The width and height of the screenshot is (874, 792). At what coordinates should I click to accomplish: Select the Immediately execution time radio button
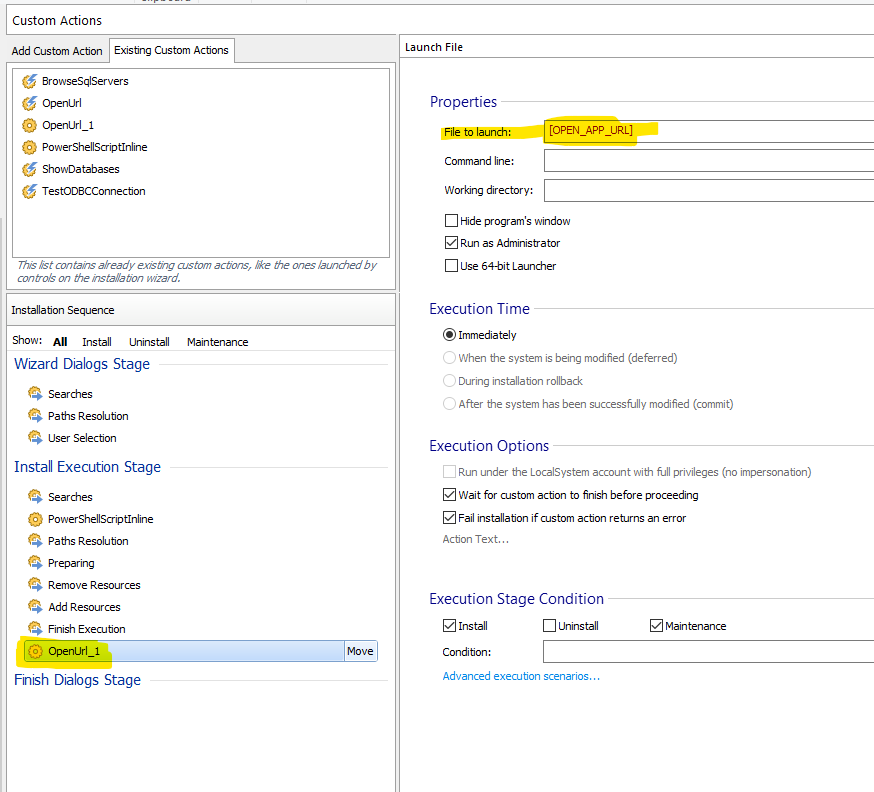click(449, 335)
